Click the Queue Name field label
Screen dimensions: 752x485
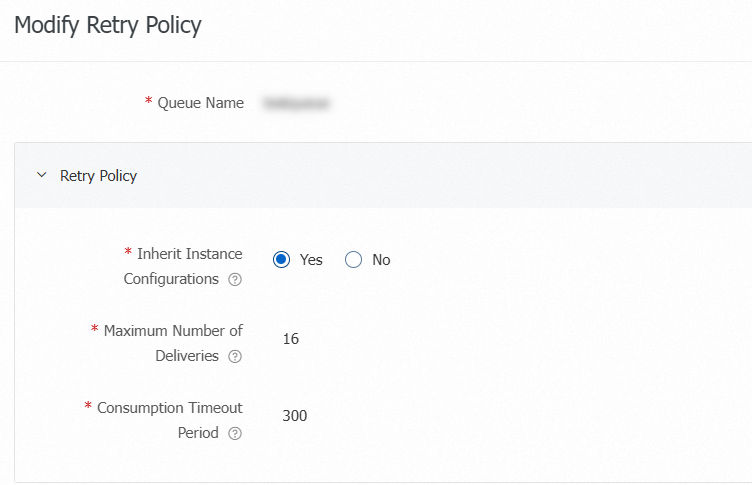point(201,103)
